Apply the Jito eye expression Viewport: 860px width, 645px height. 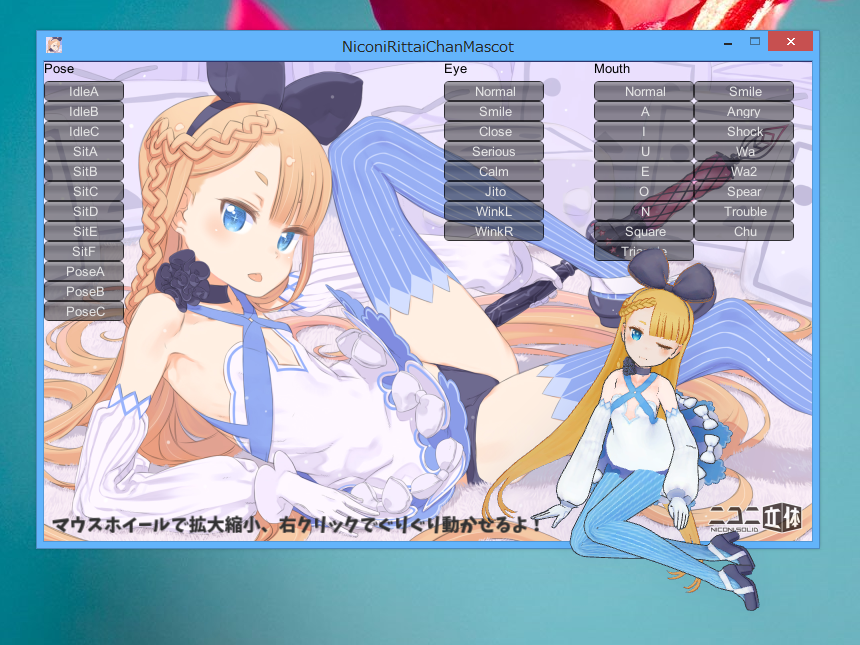pos(493,191)
